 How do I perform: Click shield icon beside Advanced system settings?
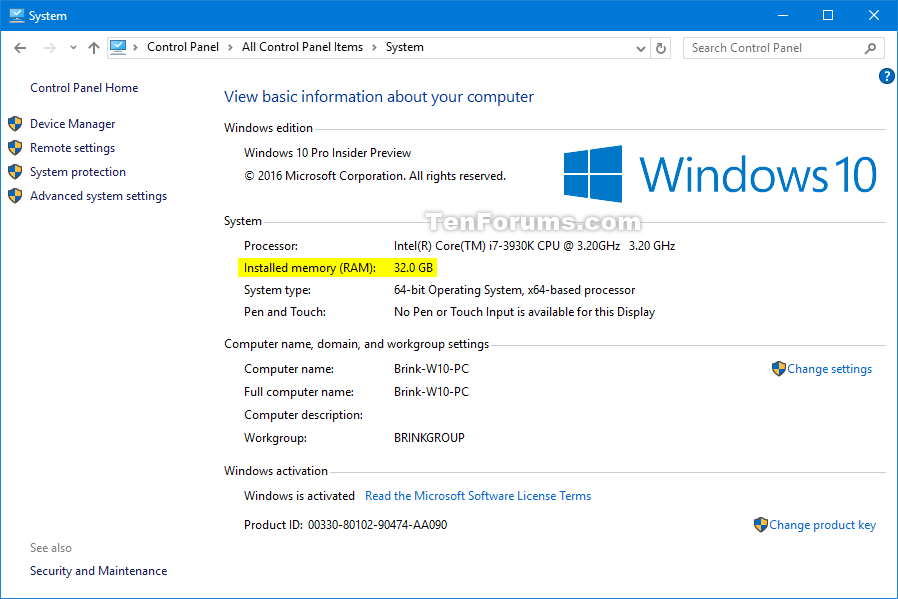[15, 196]
